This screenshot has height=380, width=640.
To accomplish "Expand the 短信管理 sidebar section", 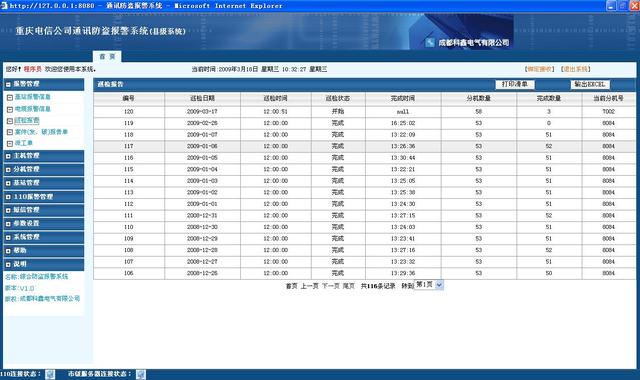I will 8,211.
